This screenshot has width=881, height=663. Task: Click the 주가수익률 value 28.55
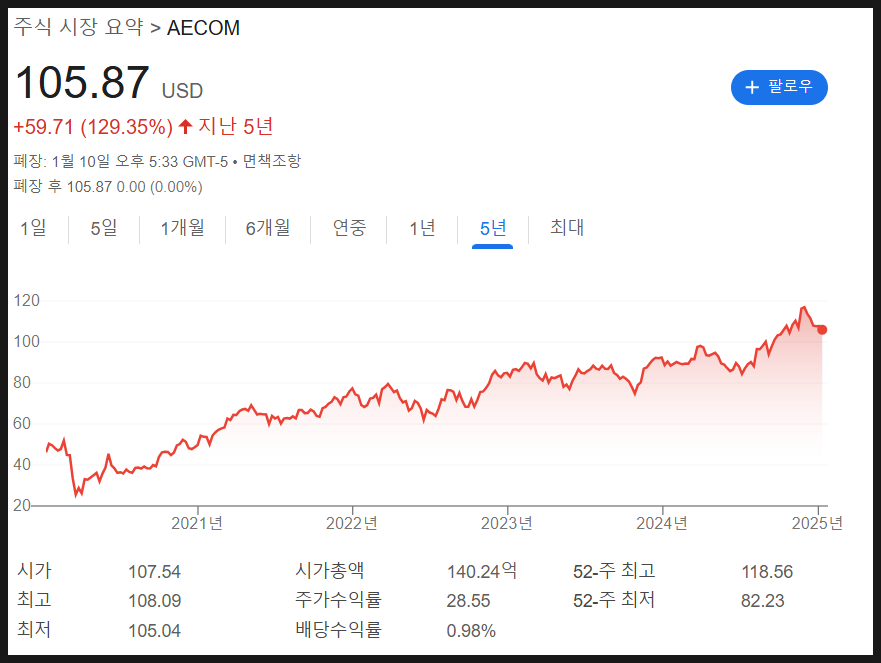click(469, 601)
